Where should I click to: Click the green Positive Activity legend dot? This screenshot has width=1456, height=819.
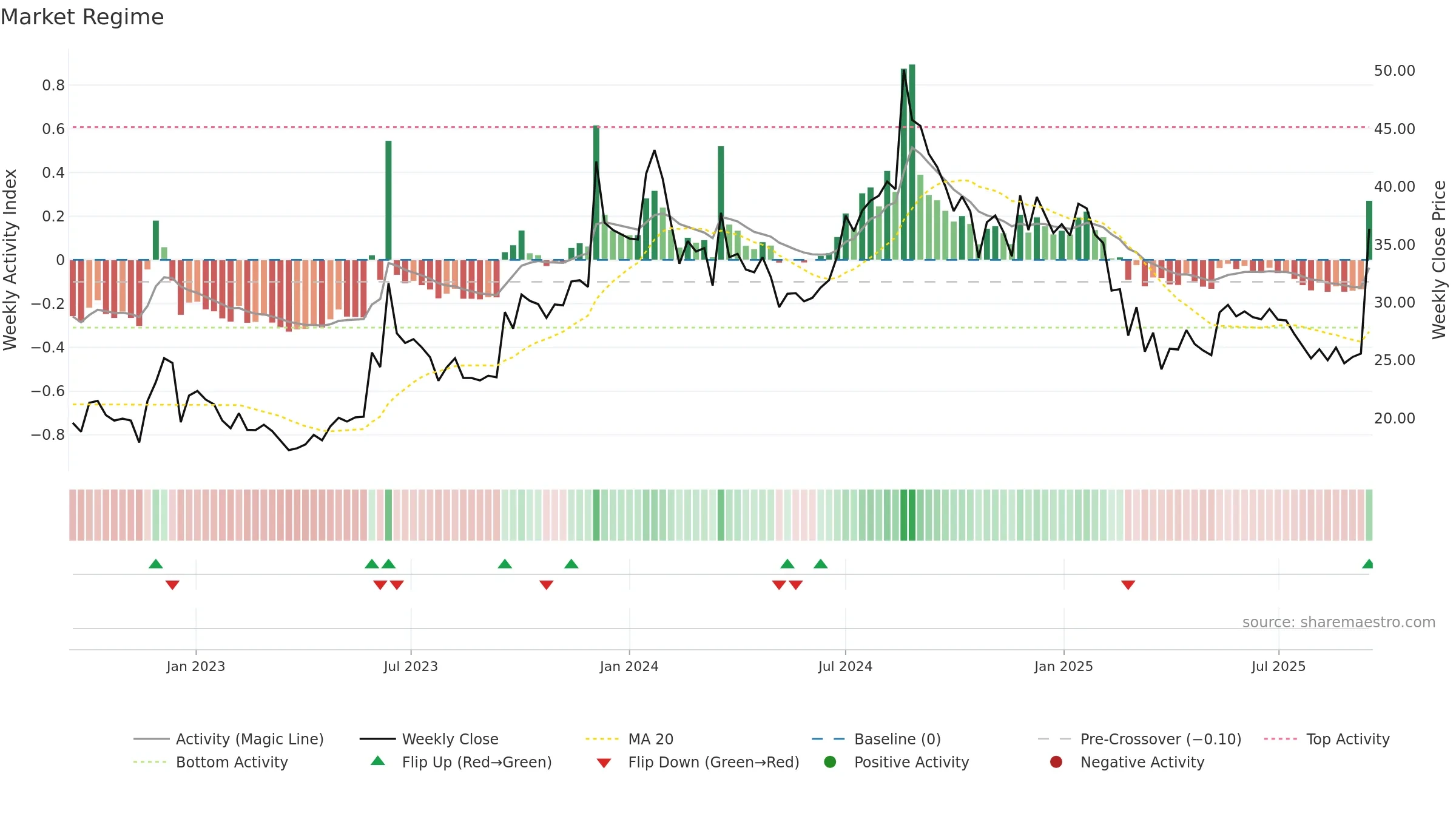point(830,761)
